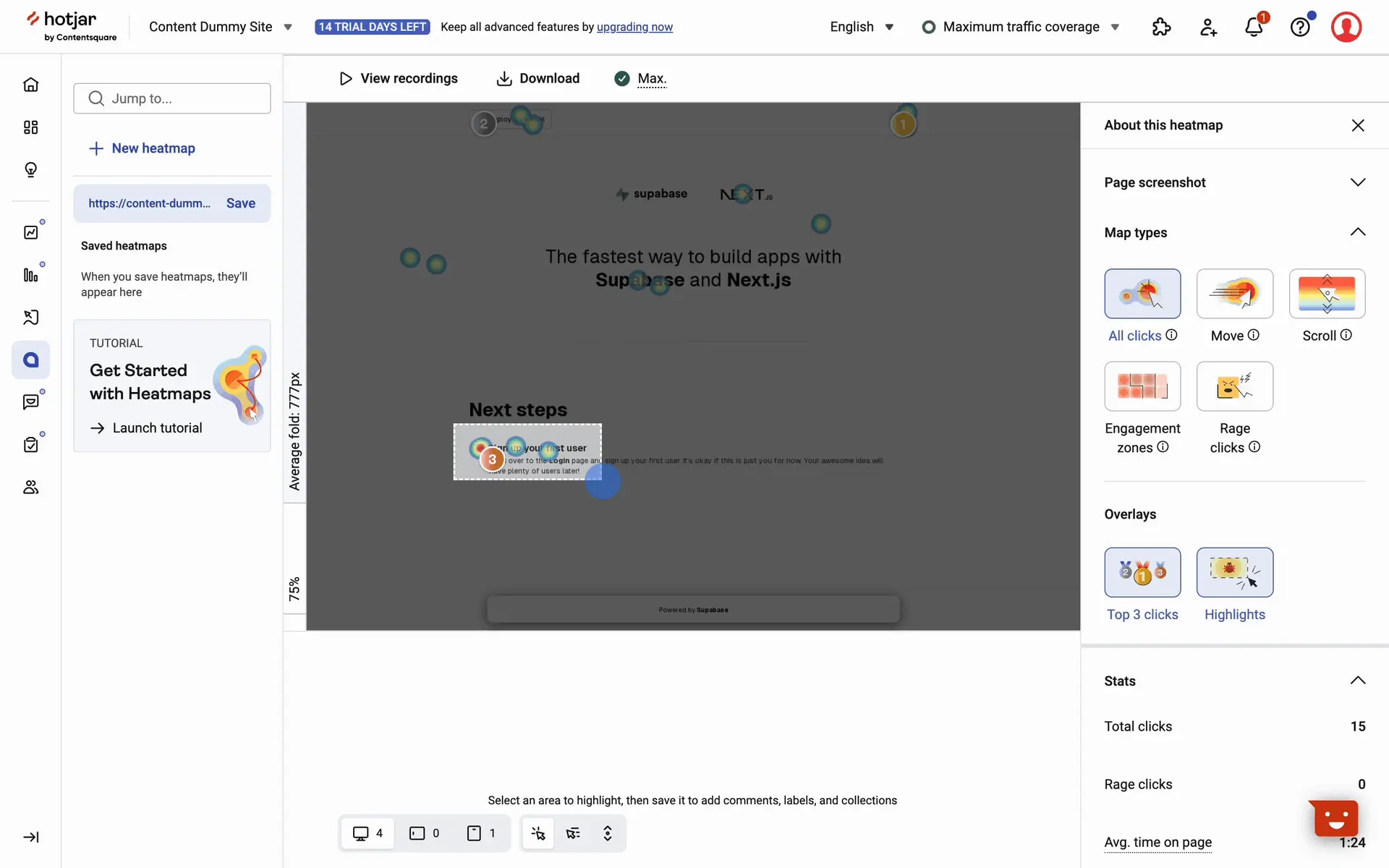Toggle the Top 3 clicks overlay
The width and height of the screenshot is (1389, 868).
coord(1142,572)
